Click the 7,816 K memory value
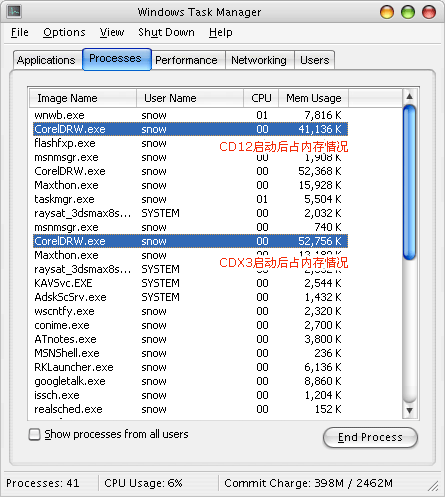This screenshot has height=497, width=445. [x=323, y=115]
